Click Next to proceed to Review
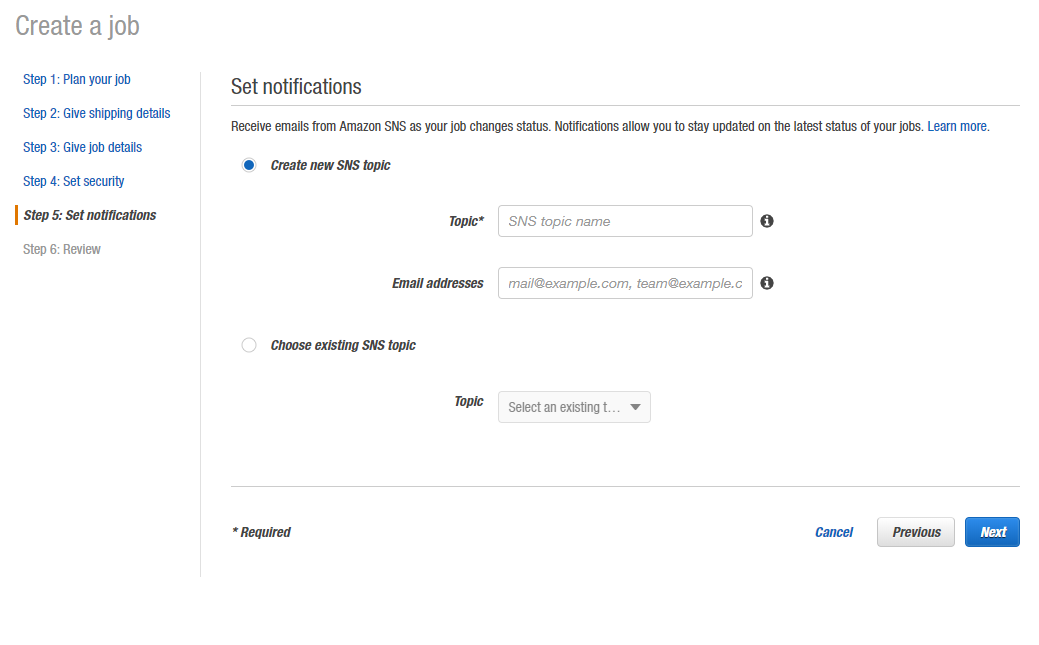This screenshot has width=1039, height=645. [991, 531]
